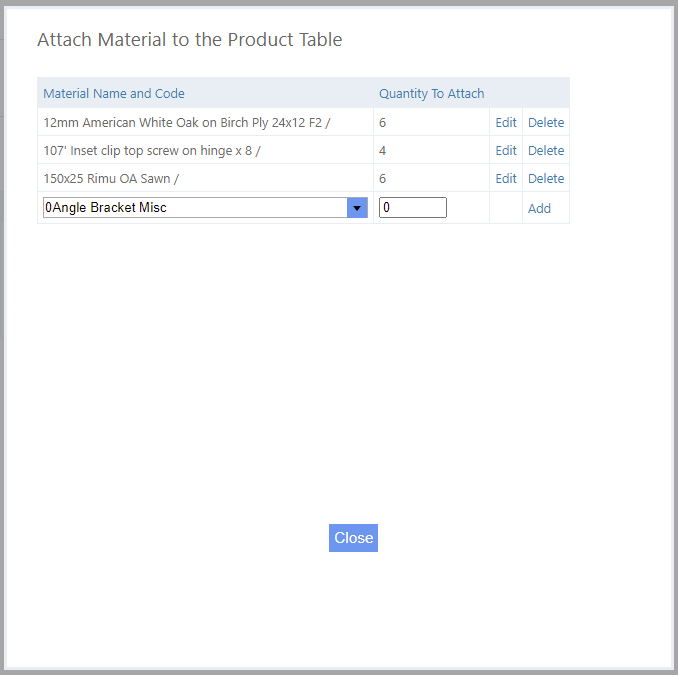Select the 107' Inset clip top hinge name
This screenshot has height=675, width=678.
[x=153, y=150]
